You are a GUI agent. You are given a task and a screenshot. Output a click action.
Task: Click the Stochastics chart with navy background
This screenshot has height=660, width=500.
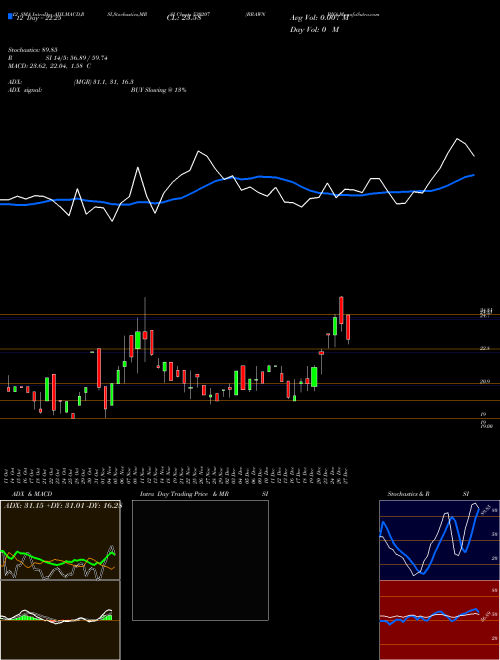click(439, 540)
